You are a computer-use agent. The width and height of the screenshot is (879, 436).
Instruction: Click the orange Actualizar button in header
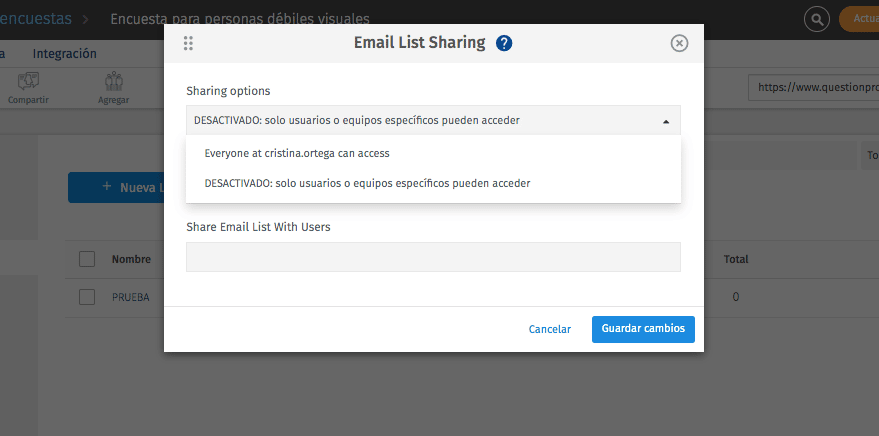point(859,19)
